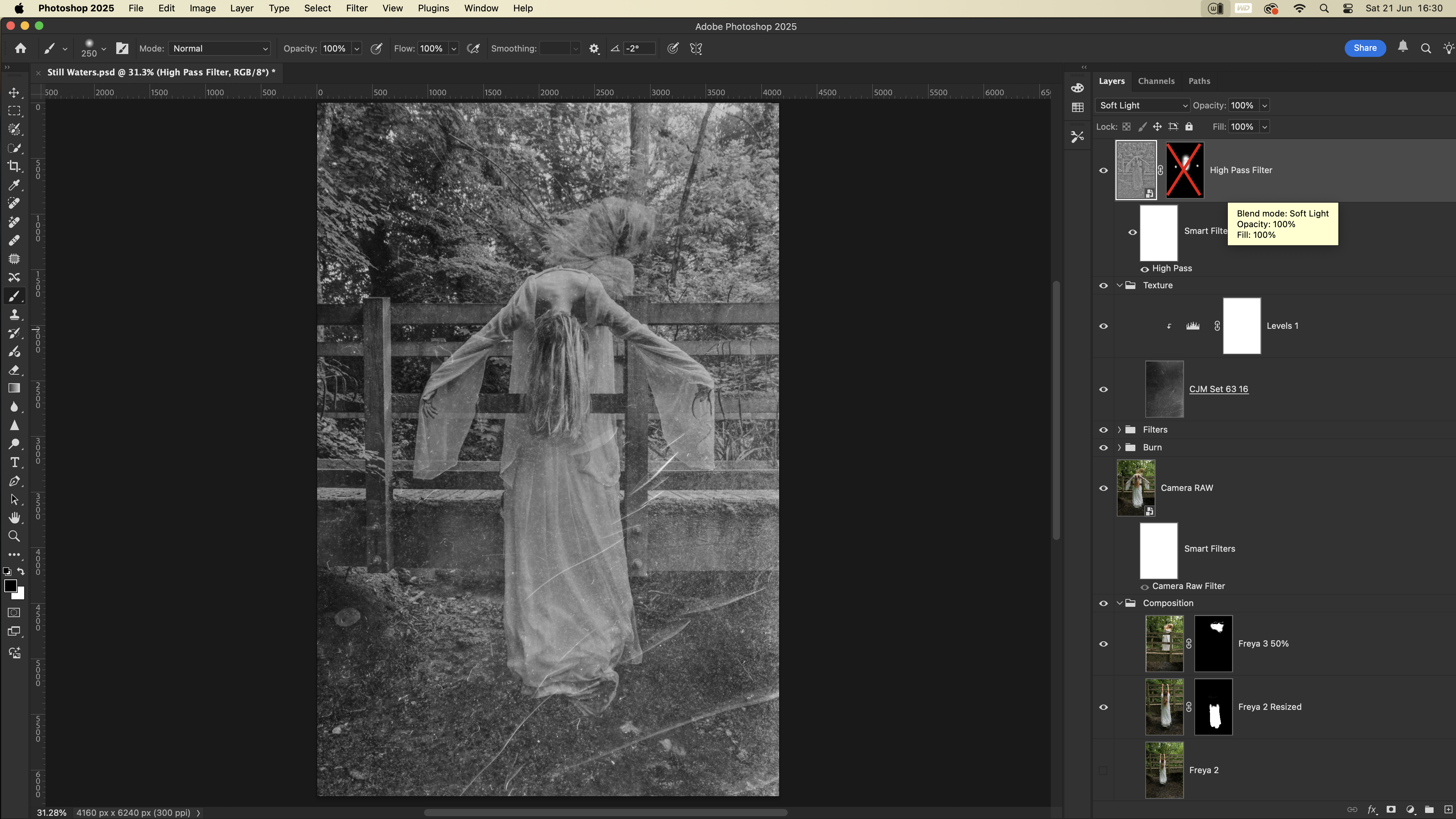Select the Hand tool
The height and width of the screenshot is (819, 1456).
coord(14,518)
